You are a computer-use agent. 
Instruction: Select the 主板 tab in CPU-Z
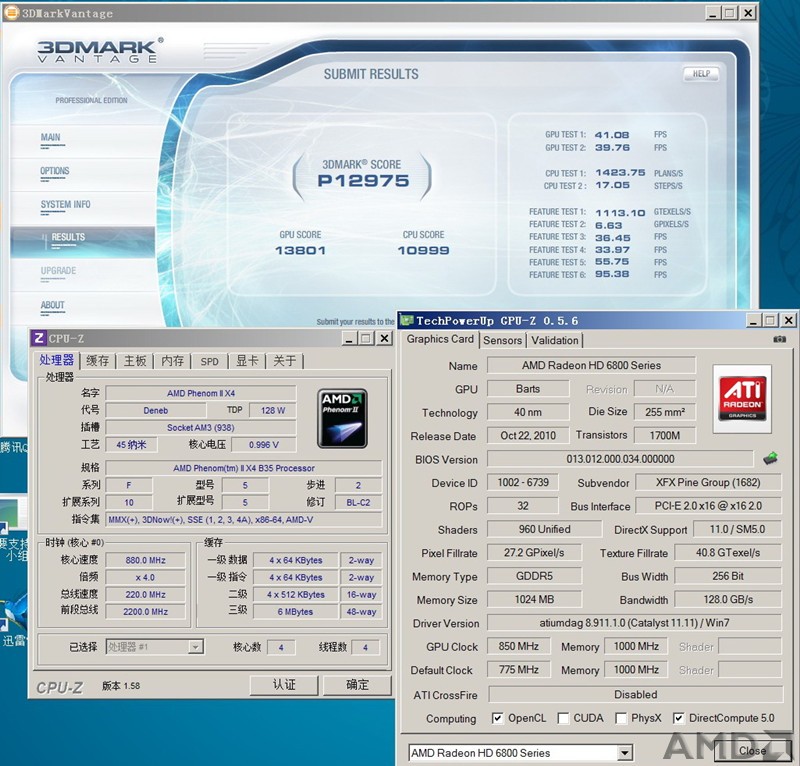pyautogui.click(x=135, y=361)
